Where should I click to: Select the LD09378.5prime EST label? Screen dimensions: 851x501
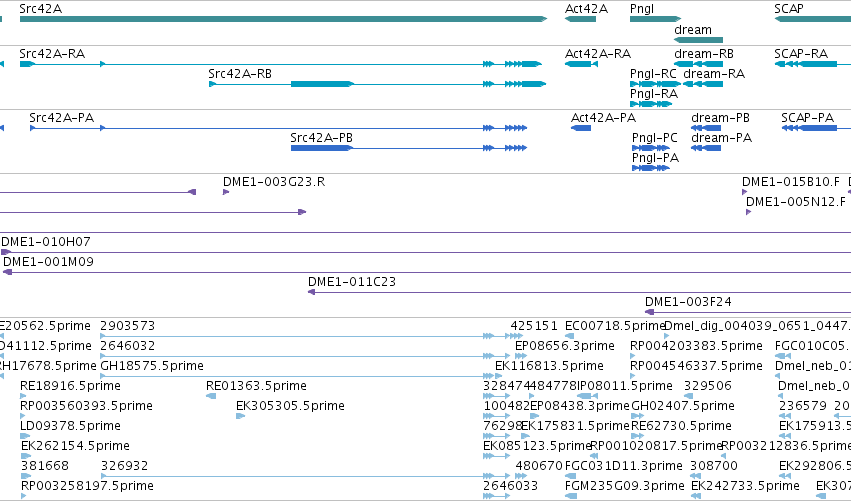coord(70,426)
